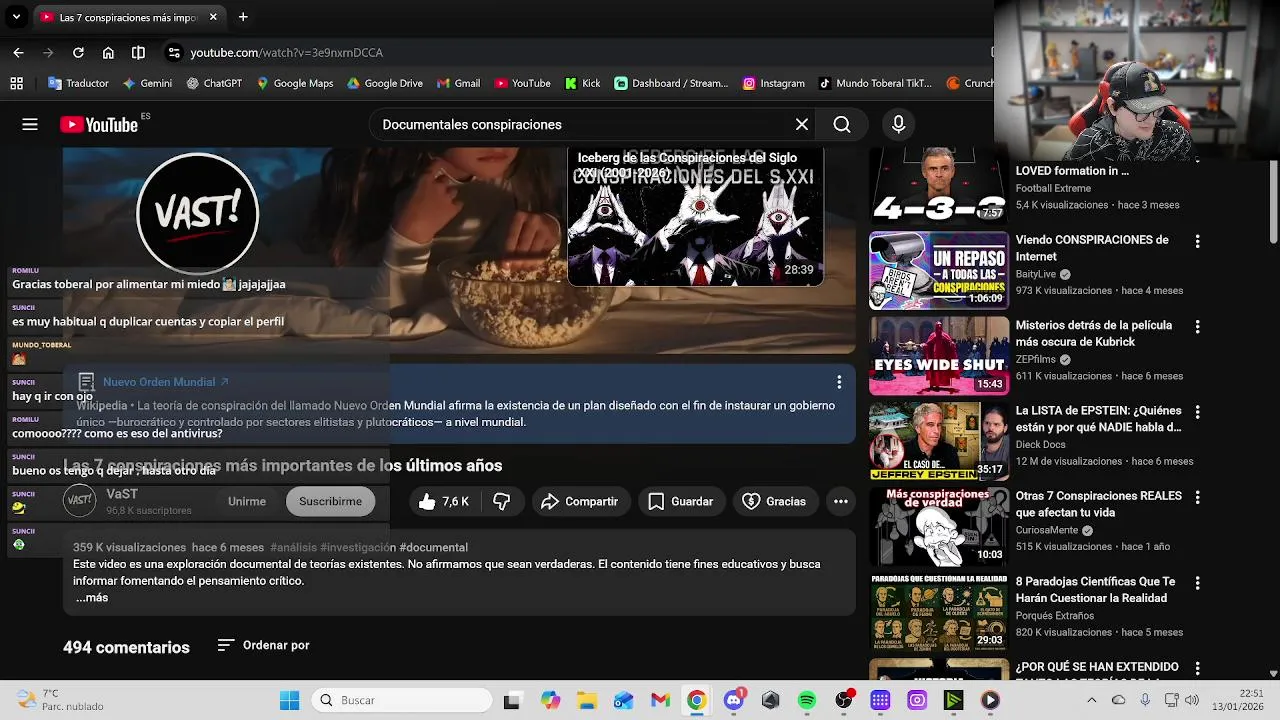
Task: Open the Gemini bookmark
Action: (147, 83)
